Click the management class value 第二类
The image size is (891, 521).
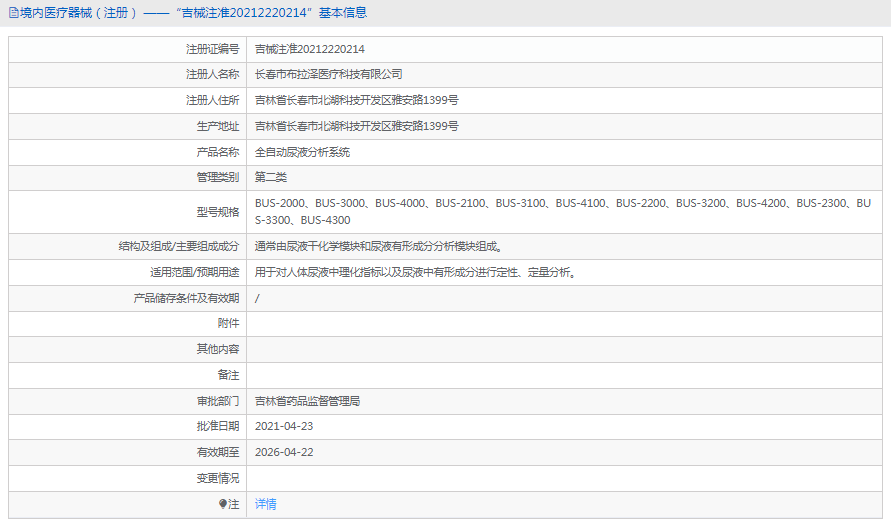pos(270,177)
